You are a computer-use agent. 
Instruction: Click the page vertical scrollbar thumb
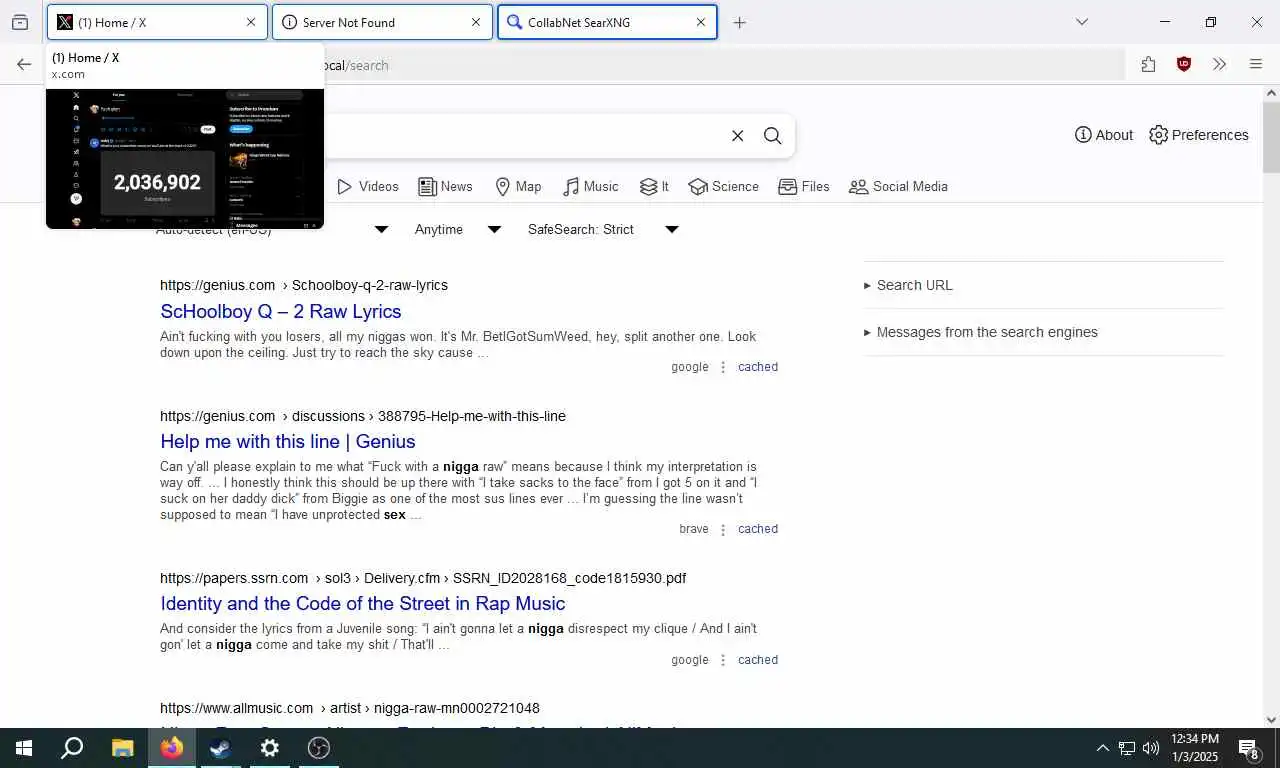point(1271,136)
